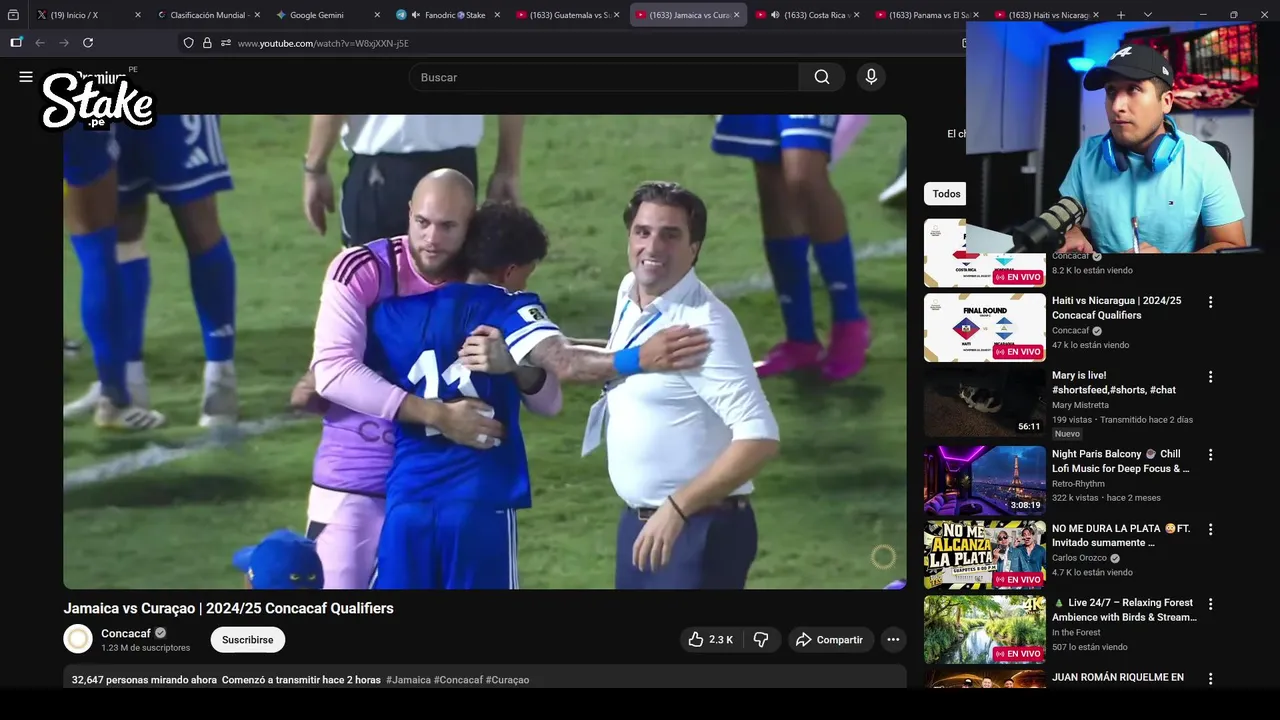Click the main video player
This screenshot has width=1280, height=720.
point(485,352)
